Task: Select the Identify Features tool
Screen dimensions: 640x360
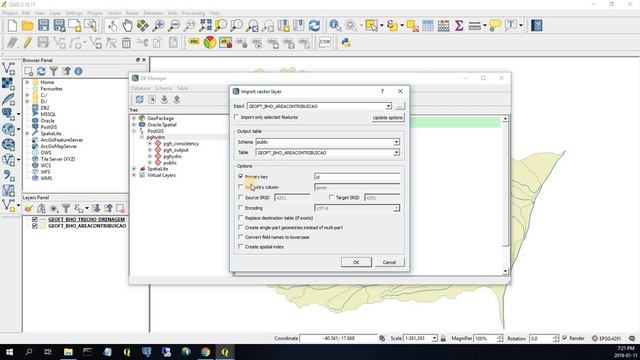Action: click(x=335, y=26)
